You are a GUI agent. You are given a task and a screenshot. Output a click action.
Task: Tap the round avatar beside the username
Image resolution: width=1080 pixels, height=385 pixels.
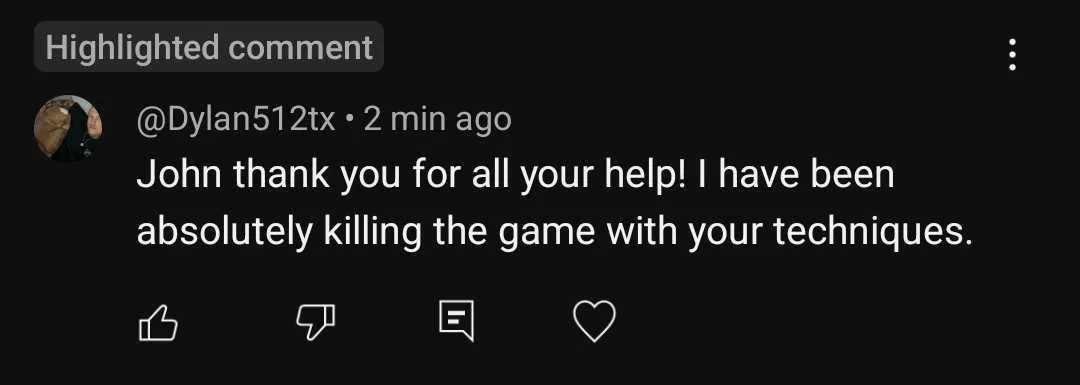(x=68, y=129)
